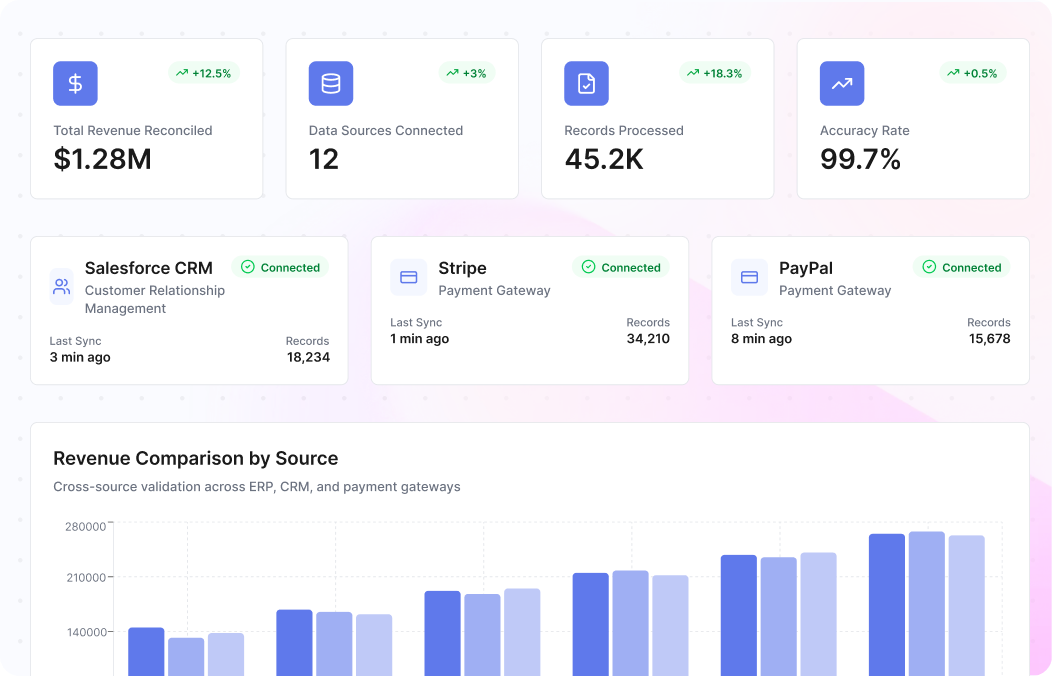Click the Cross-source validation subtitle
Image resolution: width=1052 pixels, height=676 pixels.
[x=257, y=487]
